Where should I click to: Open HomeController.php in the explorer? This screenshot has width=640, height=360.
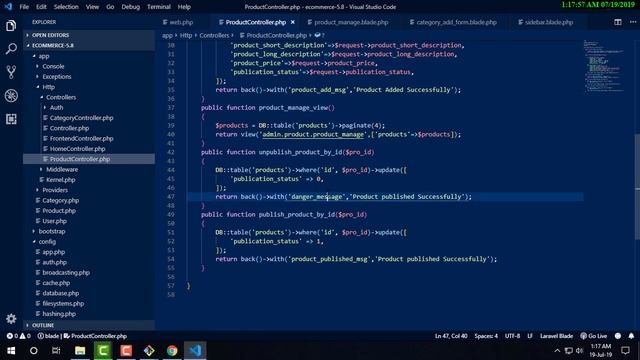77,149
